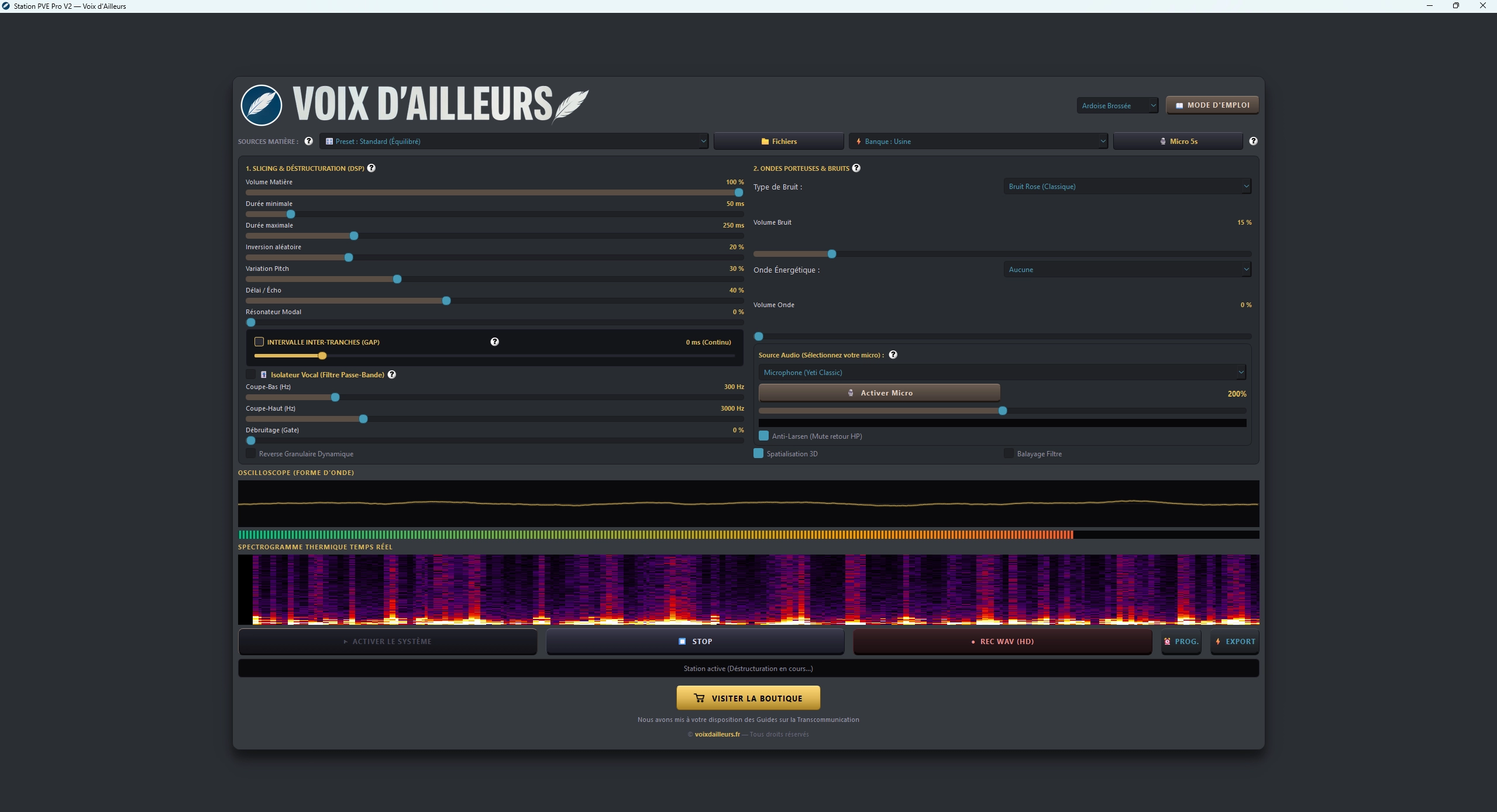Toggle Spatialisation 3D checkbox
Screen dimensions: 1497x812
(758, 453)
